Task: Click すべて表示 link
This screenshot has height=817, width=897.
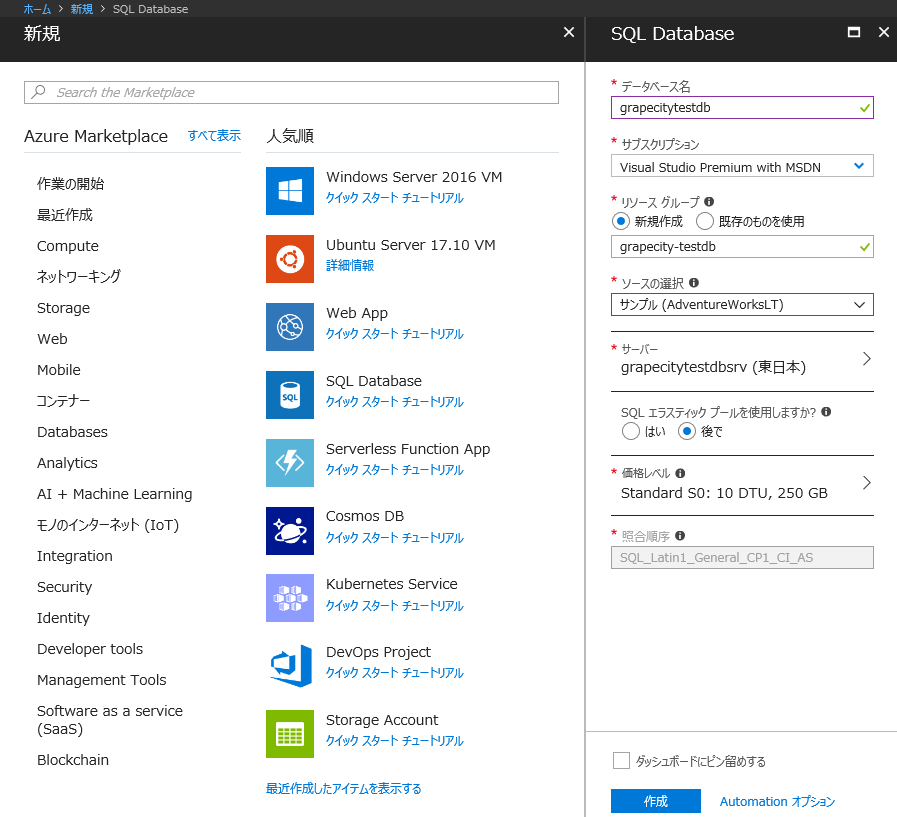Action: pos(214,136)
